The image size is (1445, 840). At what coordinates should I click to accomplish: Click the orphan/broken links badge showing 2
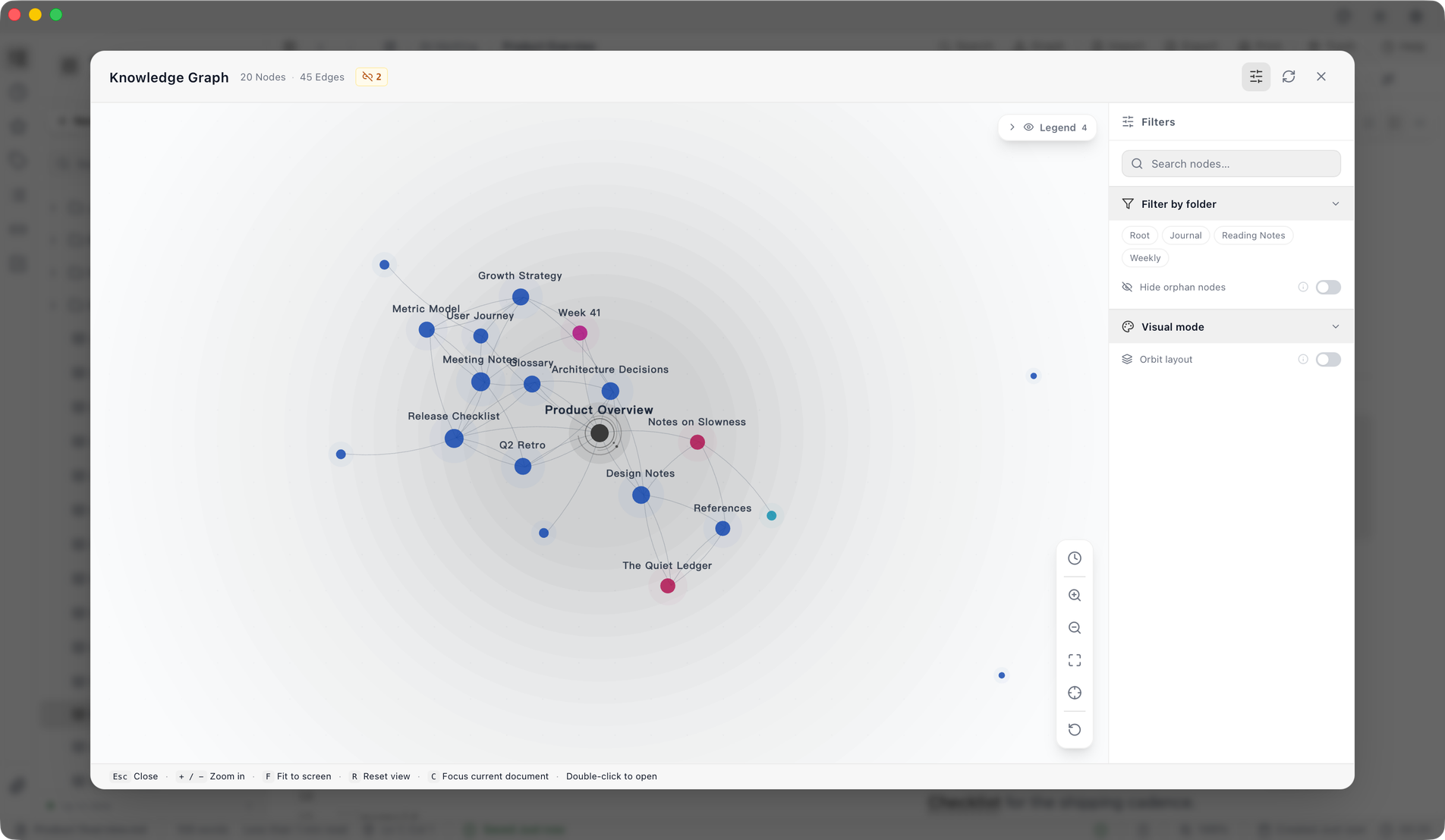pyautogui.click(x=372, y=77)
